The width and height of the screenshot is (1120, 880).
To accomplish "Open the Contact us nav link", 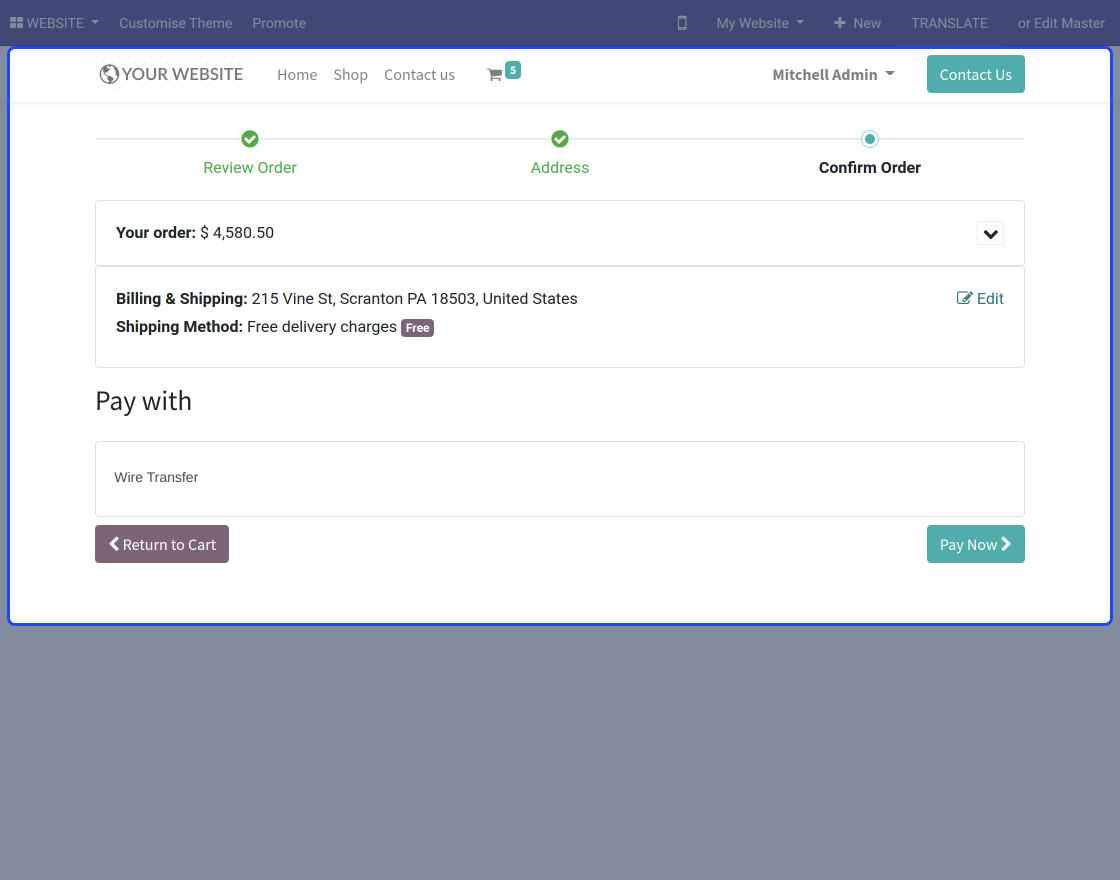I will (419, 75).
